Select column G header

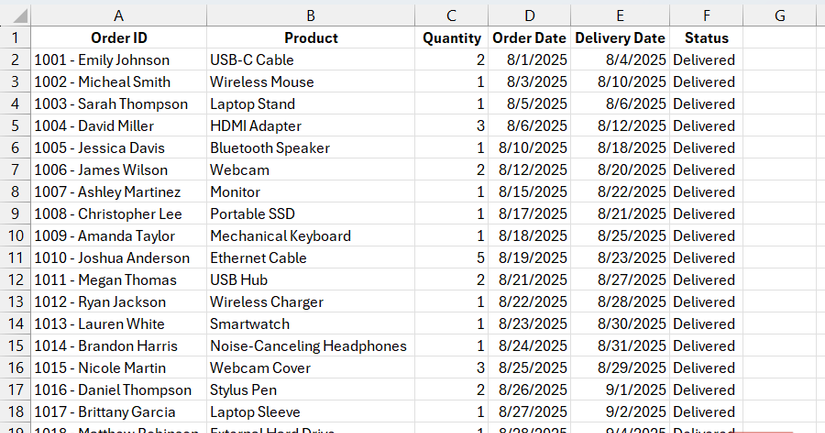click(780, 15)
